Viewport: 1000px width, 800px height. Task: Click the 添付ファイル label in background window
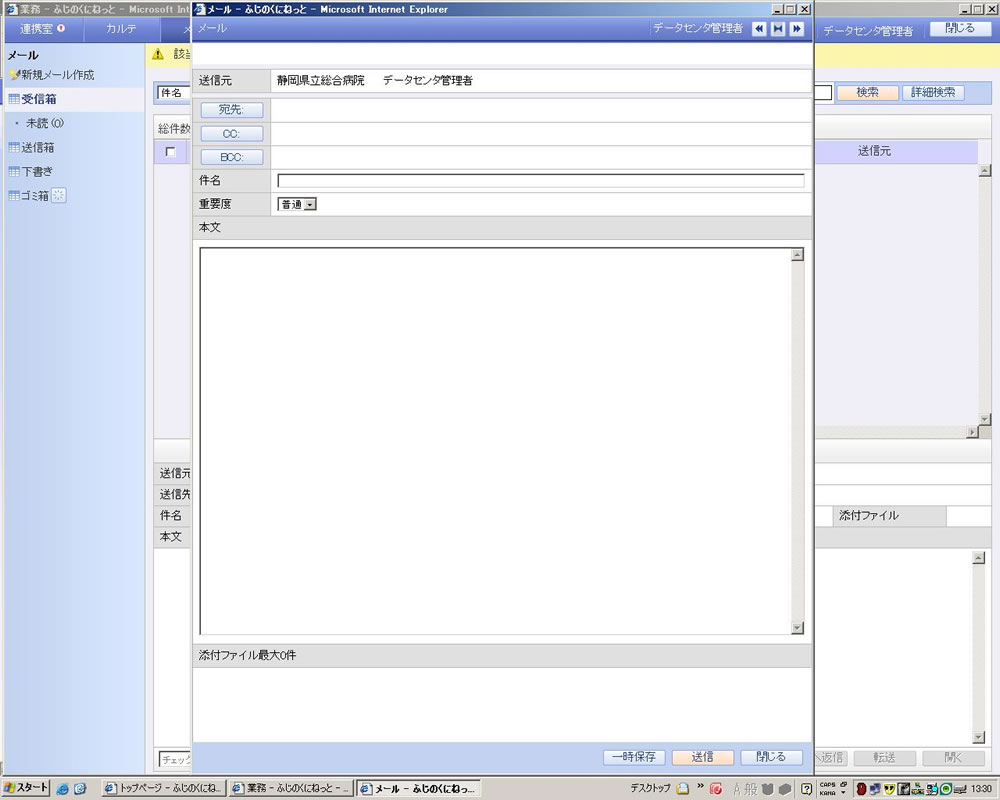pos(869,515)
